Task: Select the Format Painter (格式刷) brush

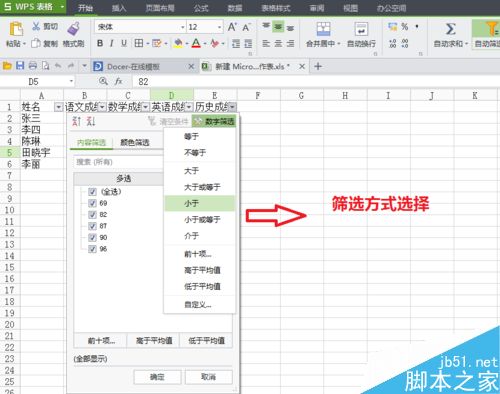Action: [73, 29]
